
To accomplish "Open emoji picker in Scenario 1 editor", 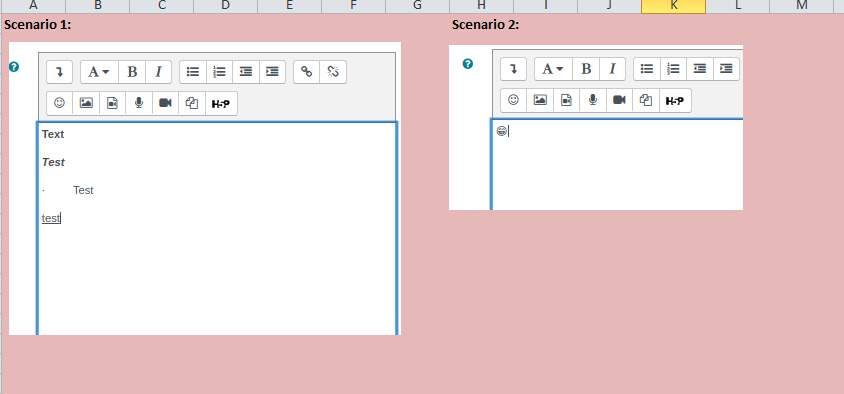I will pyautogui.click(x=59, y=103).
